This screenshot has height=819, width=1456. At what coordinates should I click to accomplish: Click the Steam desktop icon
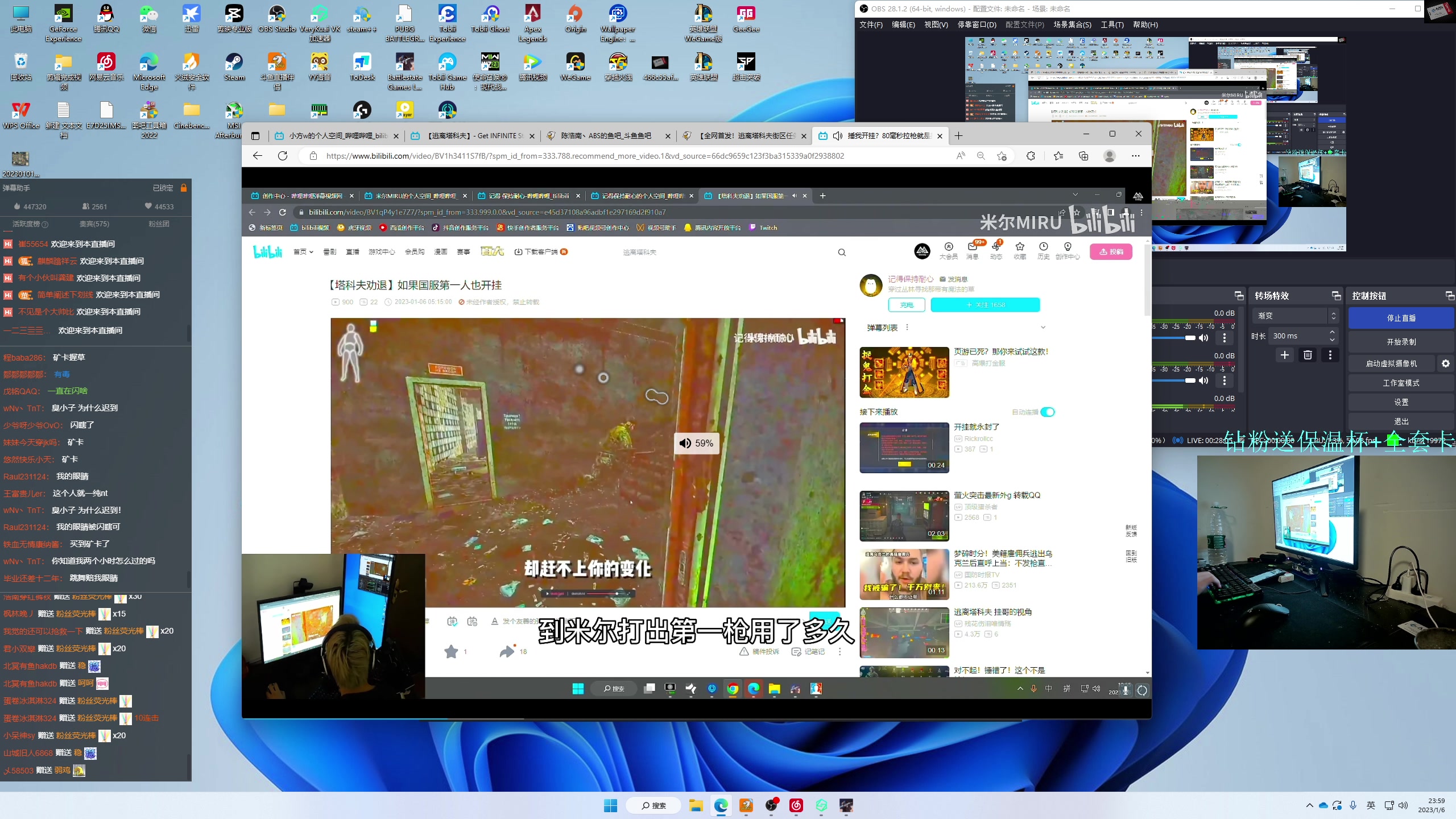coord(234,67)
